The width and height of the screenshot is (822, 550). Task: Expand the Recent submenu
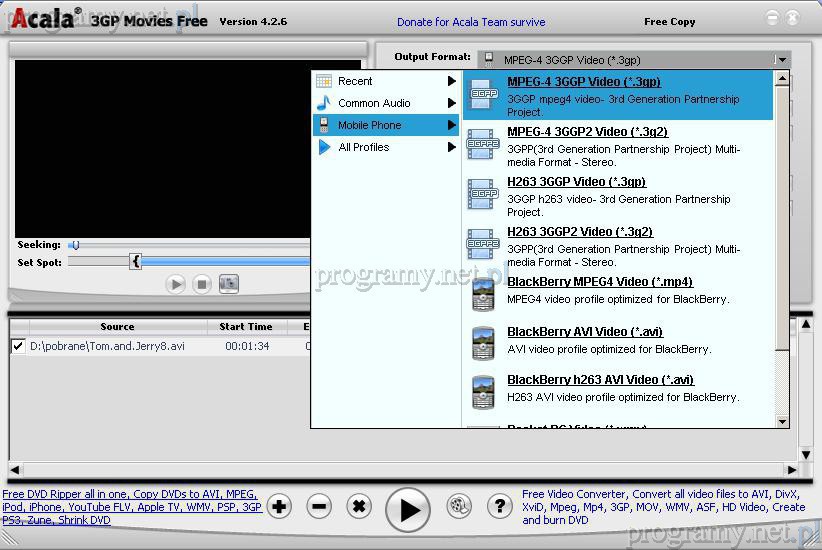pos(385,81)
